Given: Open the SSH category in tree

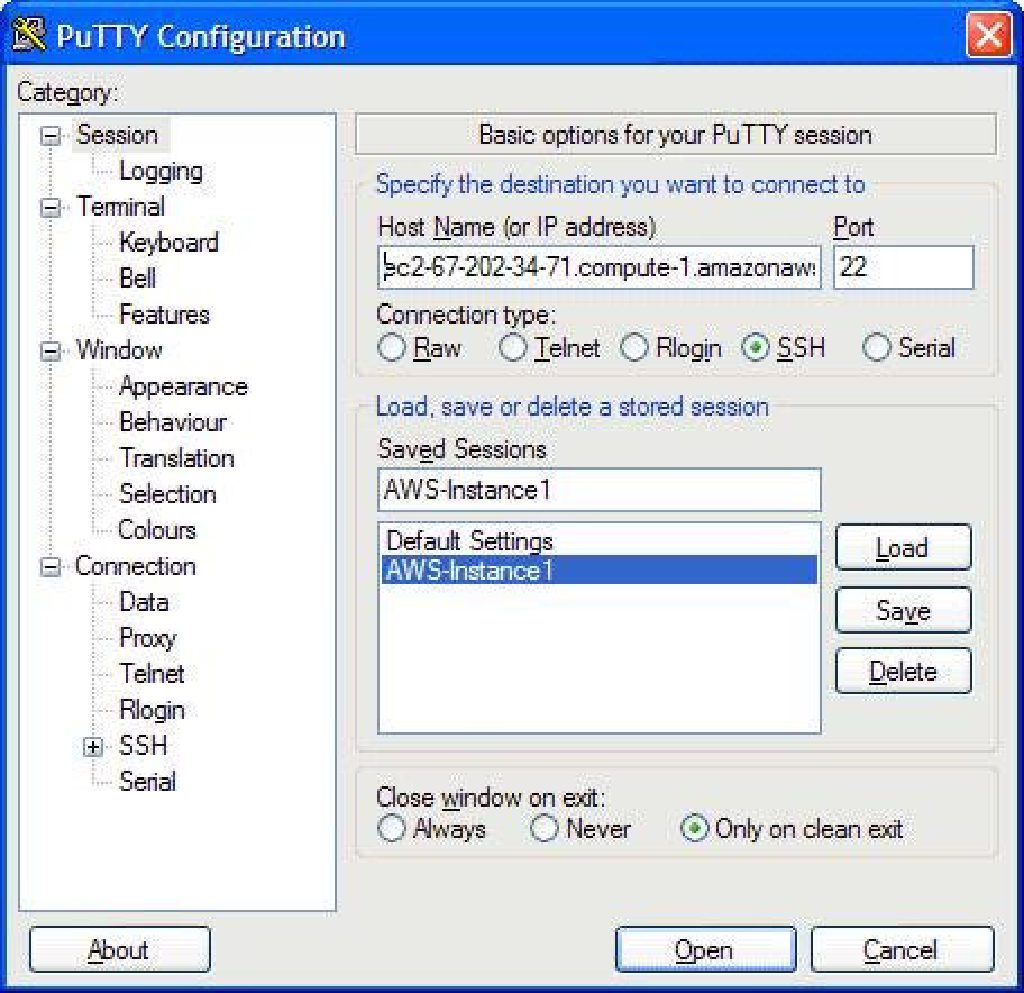Looking at the screenshot, I should pos(143,746).
